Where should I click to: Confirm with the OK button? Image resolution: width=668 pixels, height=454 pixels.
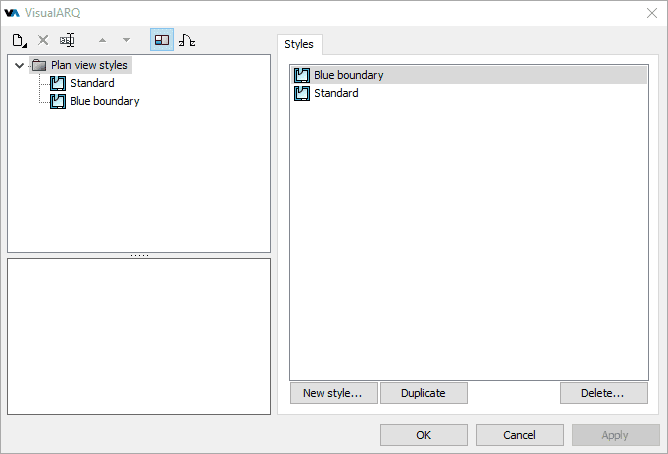(x=423, y=435)
